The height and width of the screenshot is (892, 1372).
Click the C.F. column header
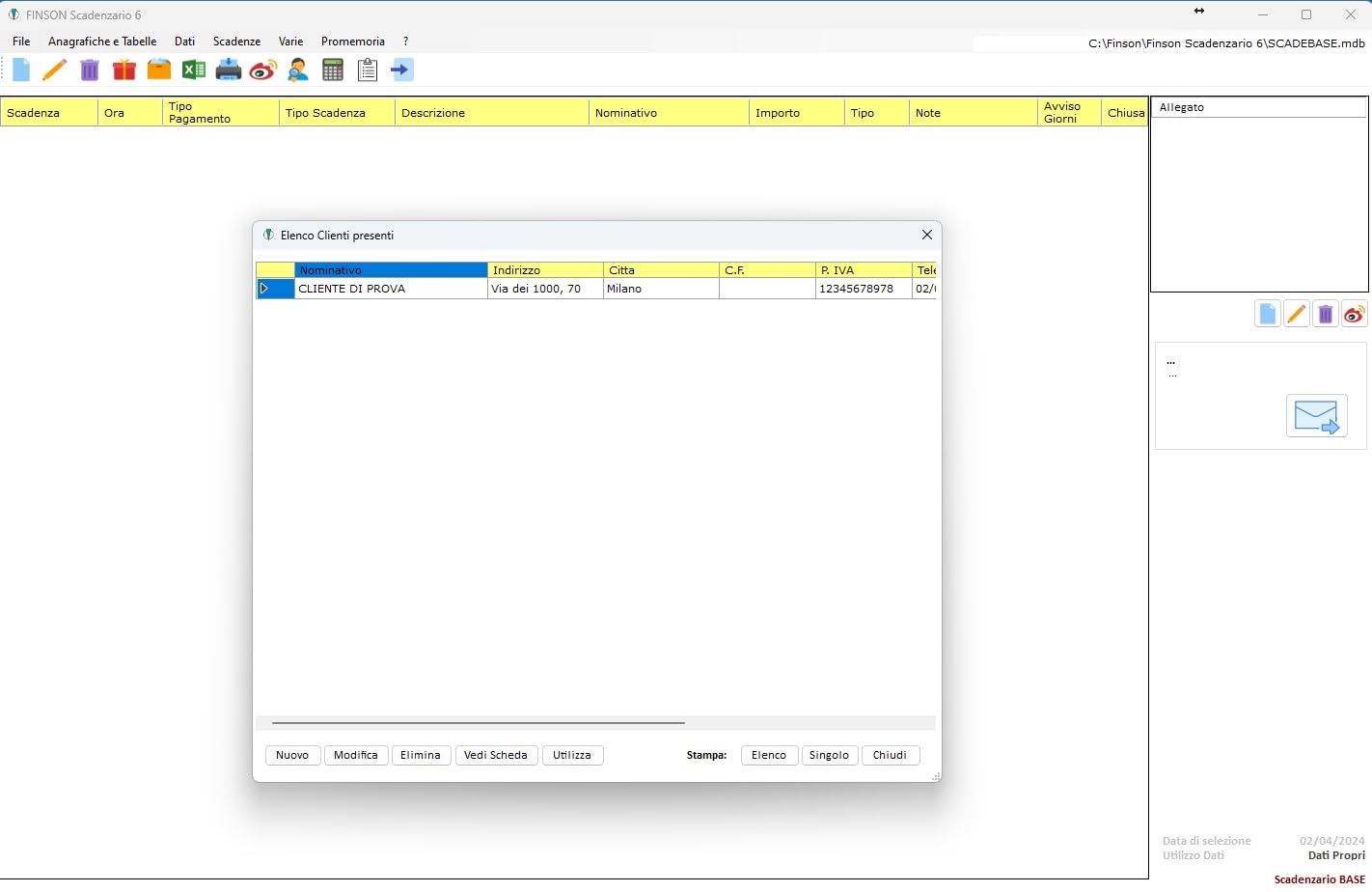[767, 270]
